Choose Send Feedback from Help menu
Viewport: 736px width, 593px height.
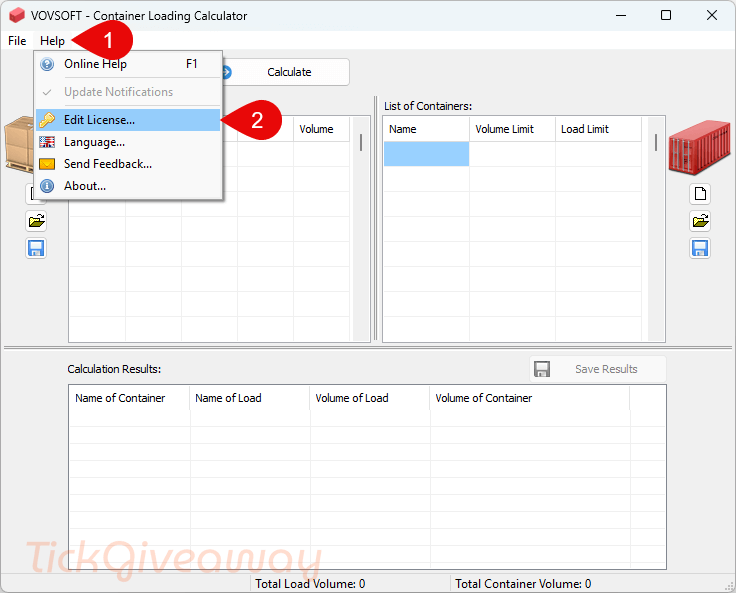click(128, 164)
